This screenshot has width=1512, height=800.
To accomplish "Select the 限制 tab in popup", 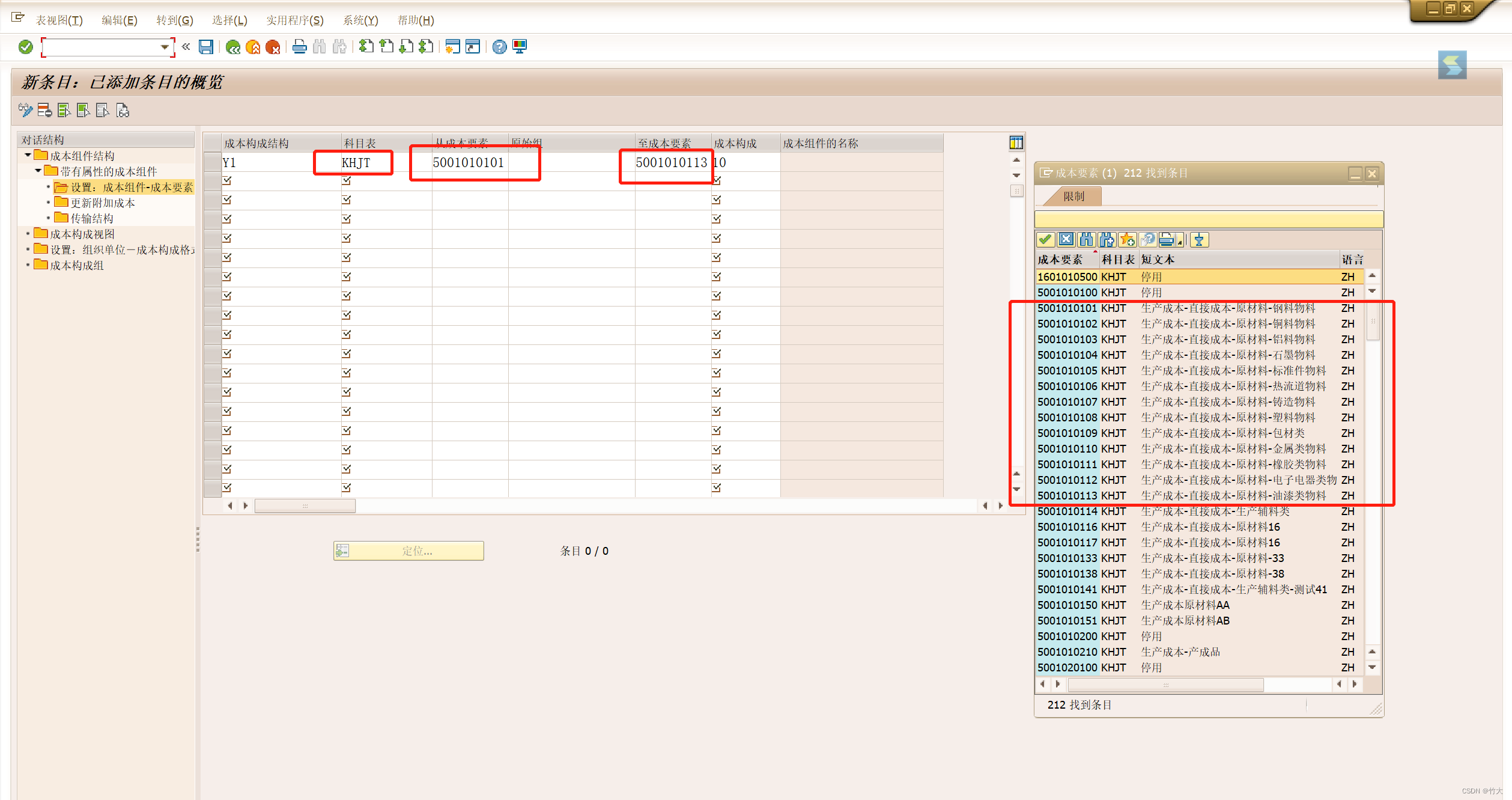I will click(1073, 197).
